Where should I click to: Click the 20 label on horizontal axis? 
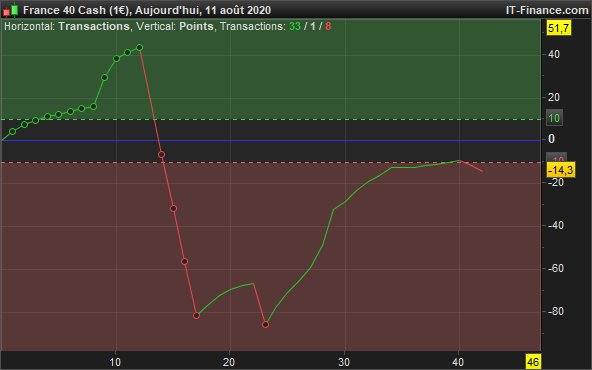[229, 362]
